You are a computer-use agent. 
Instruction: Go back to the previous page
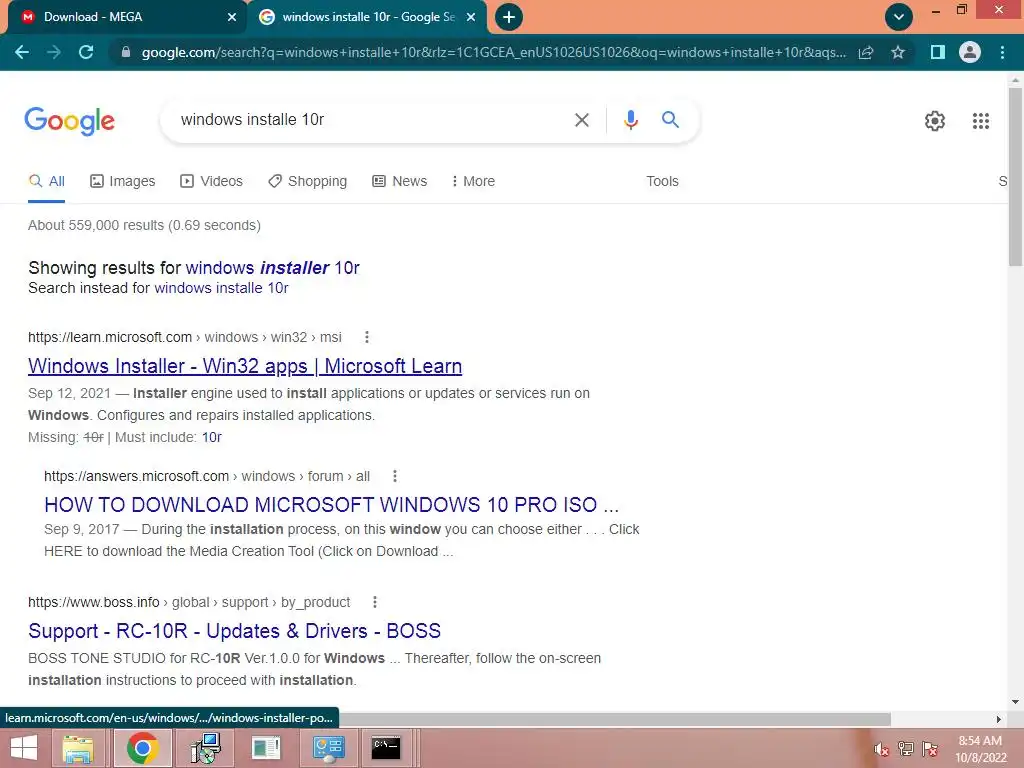pyautogui.click(x=22, y=52)
